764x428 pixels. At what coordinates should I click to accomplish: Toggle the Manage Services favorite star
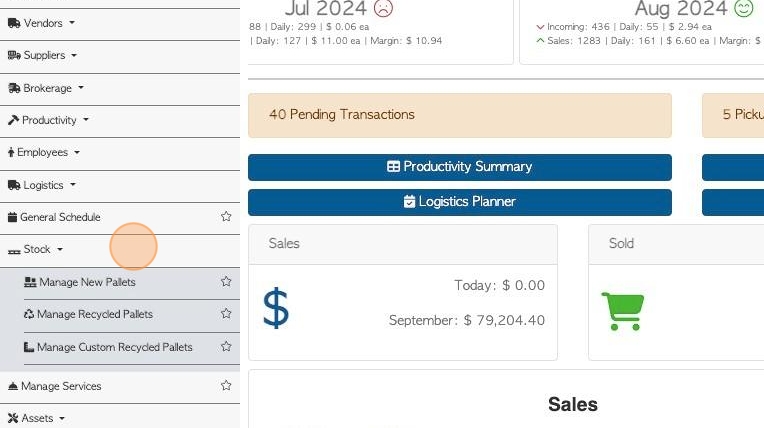tap(226, 386)
